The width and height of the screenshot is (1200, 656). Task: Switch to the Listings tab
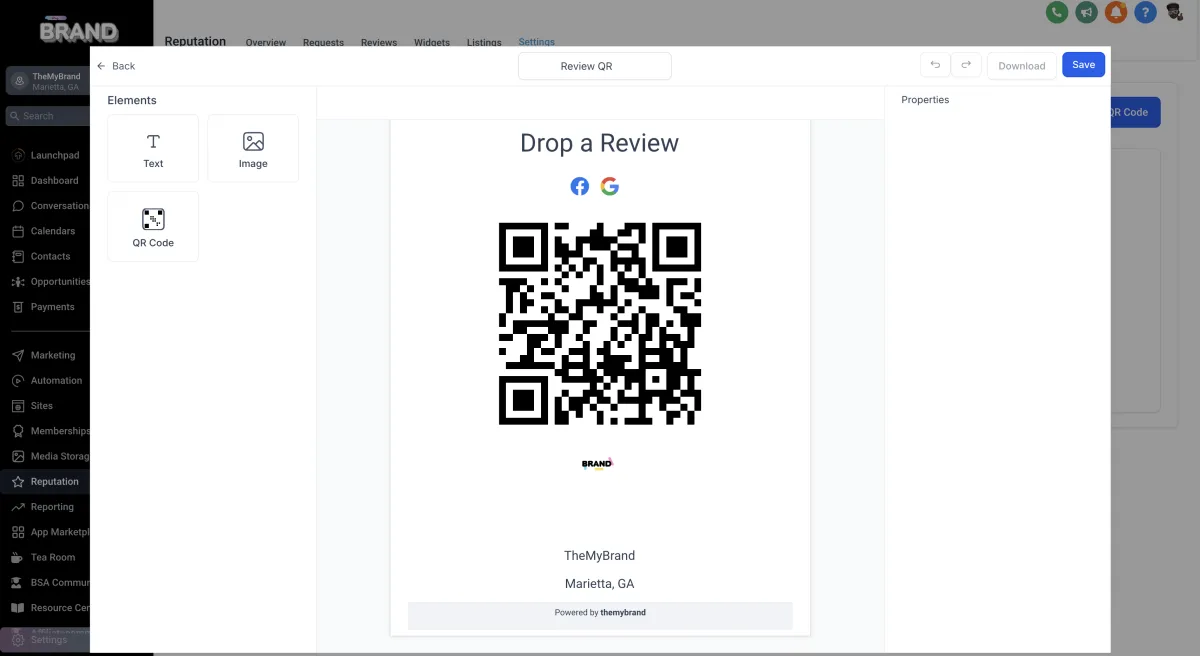[484, 43]
